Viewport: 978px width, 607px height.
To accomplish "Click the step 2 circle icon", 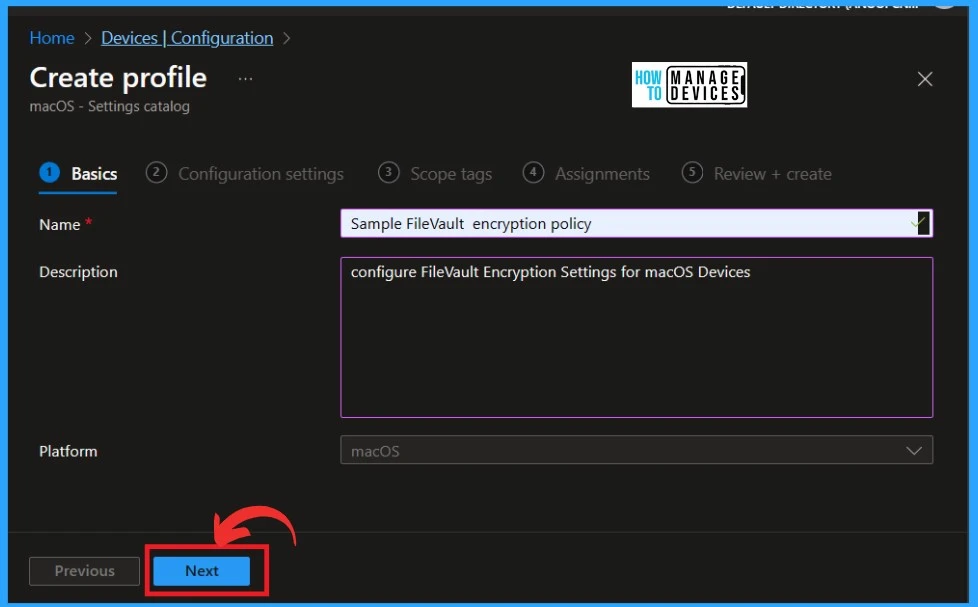I will (x=156, y=172).
